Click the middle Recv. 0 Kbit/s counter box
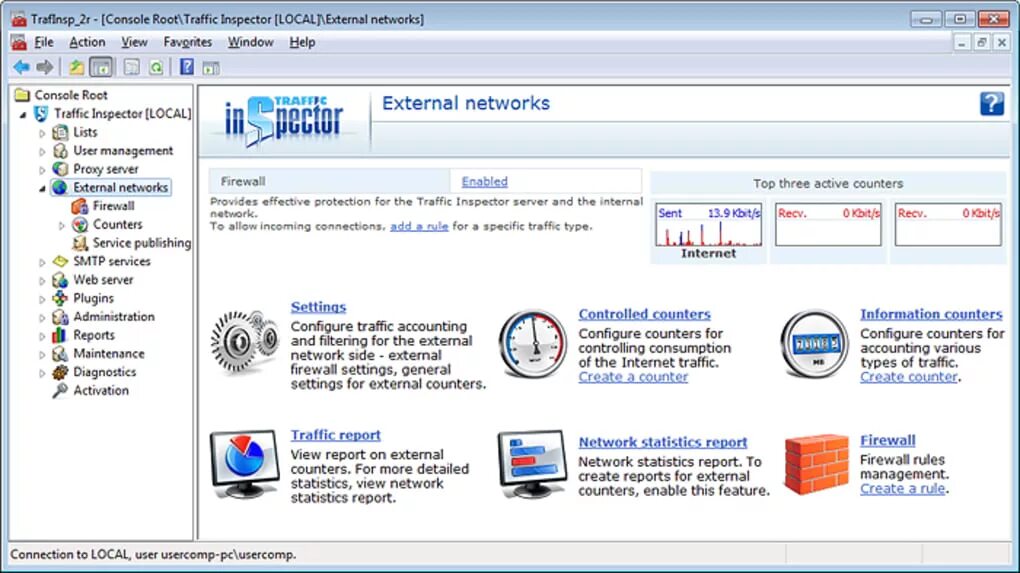Screen dimensions: 1020x573 (828, 225)
